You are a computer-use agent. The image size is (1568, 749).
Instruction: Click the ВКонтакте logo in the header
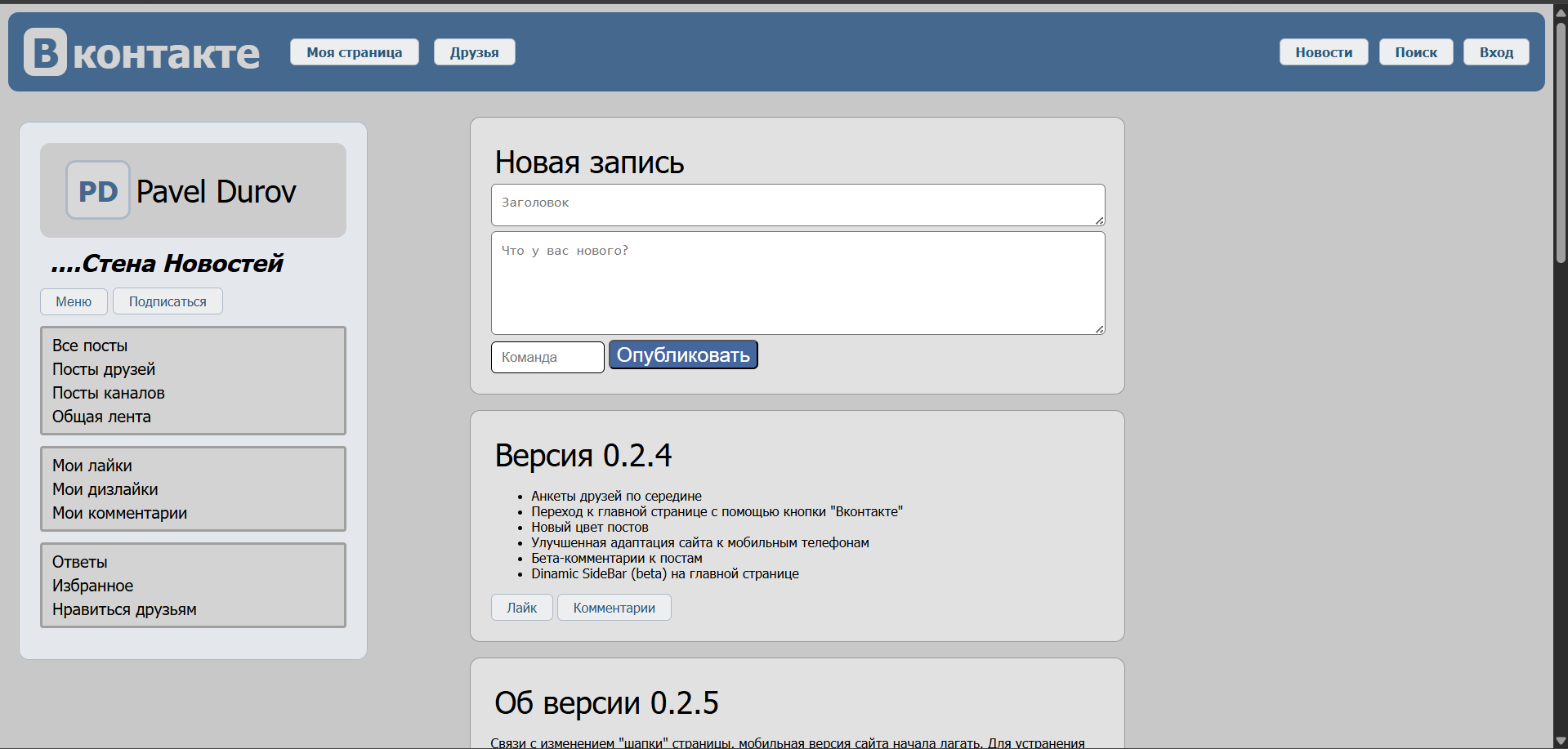(141, 52)
